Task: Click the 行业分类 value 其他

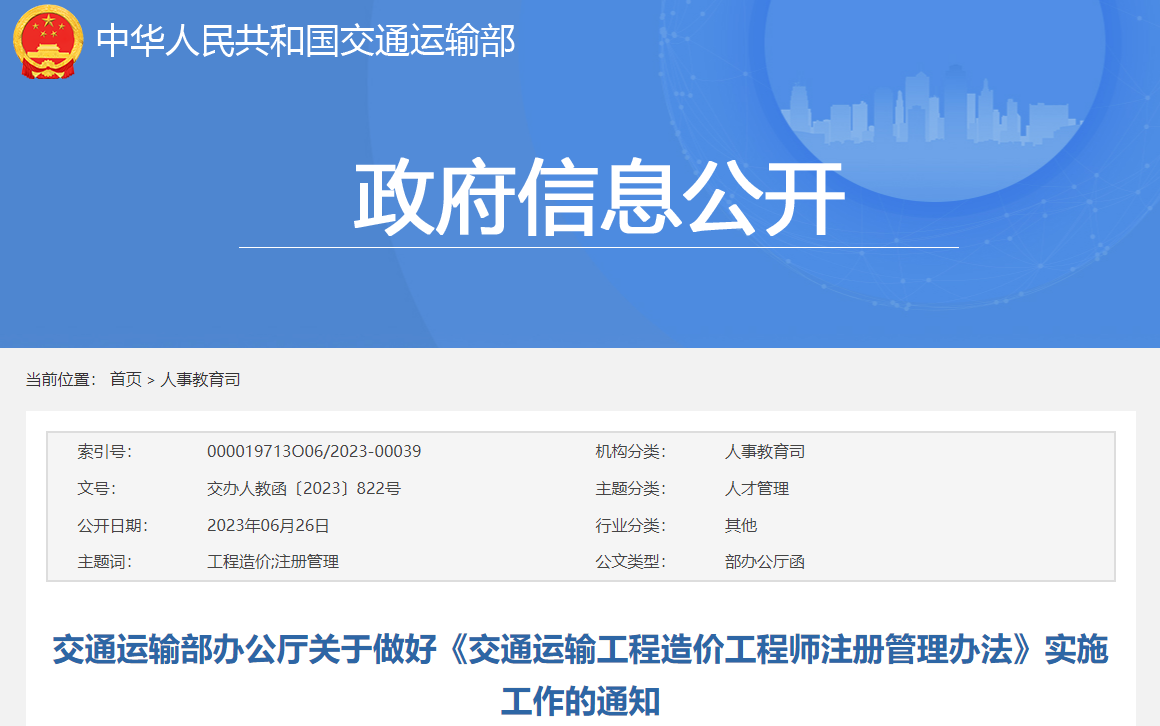Action: point(740,525)
